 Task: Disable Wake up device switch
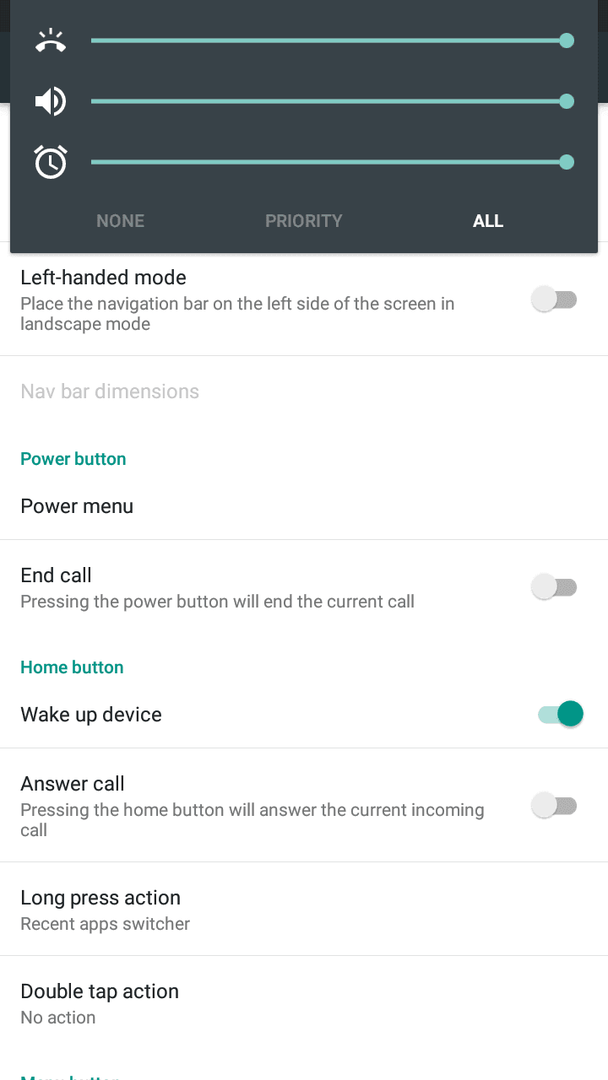[x=560, y=714]
